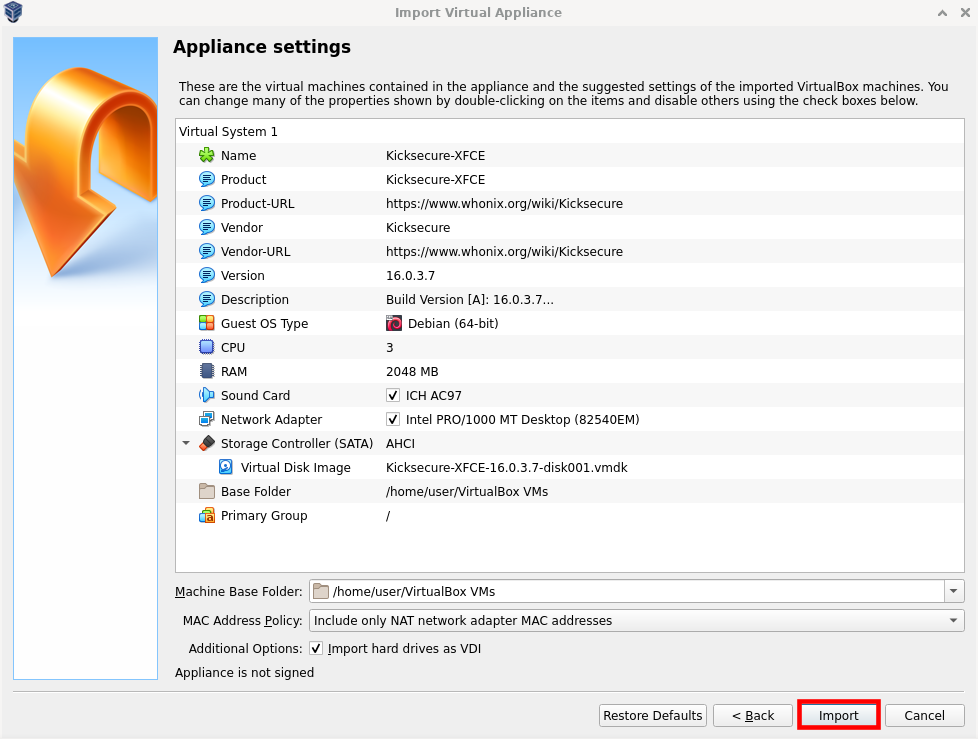Select the Base Folder row
Viewport: 978px width, 739px height.
[x=255, y=492]
